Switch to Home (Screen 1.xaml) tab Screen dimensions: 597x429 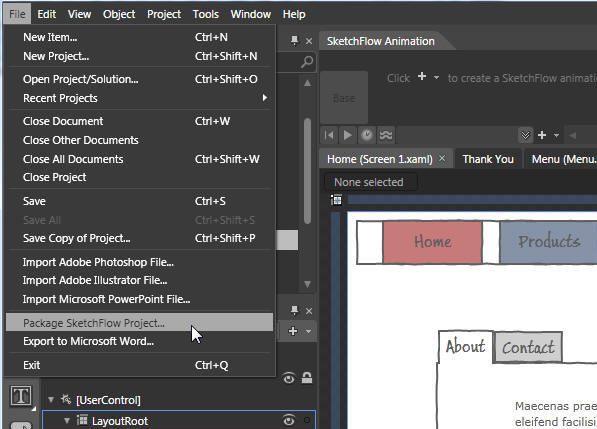[380, 159]
